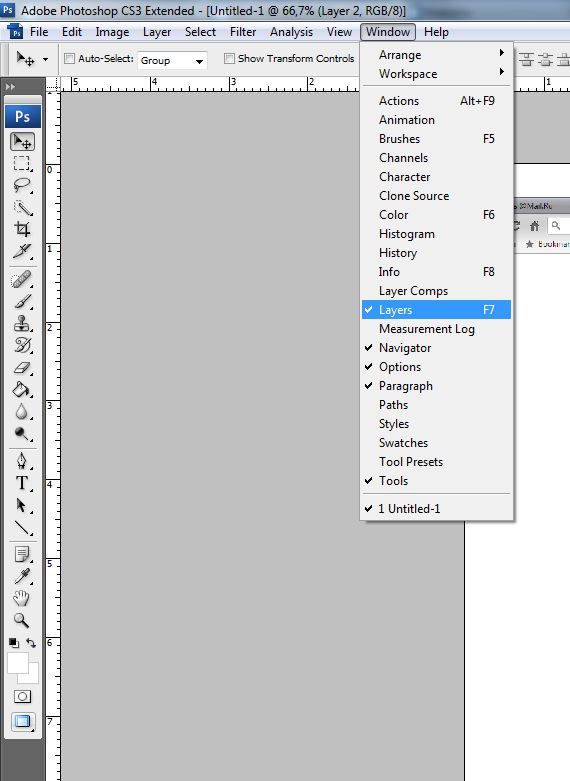
Task: Select the Path Selection tool
Action: (22, 505)
